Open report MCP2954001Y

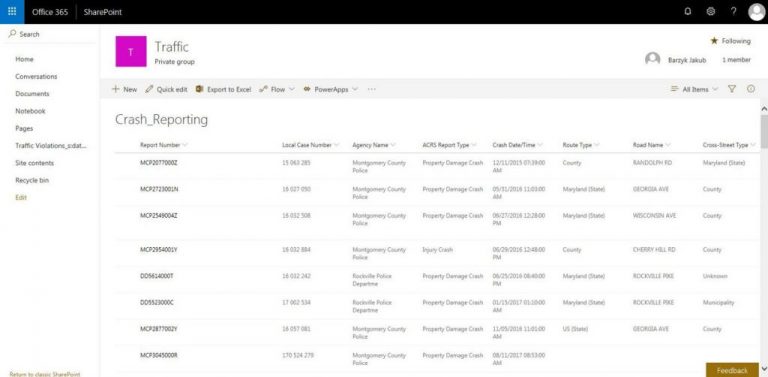(x=159, y=250)
